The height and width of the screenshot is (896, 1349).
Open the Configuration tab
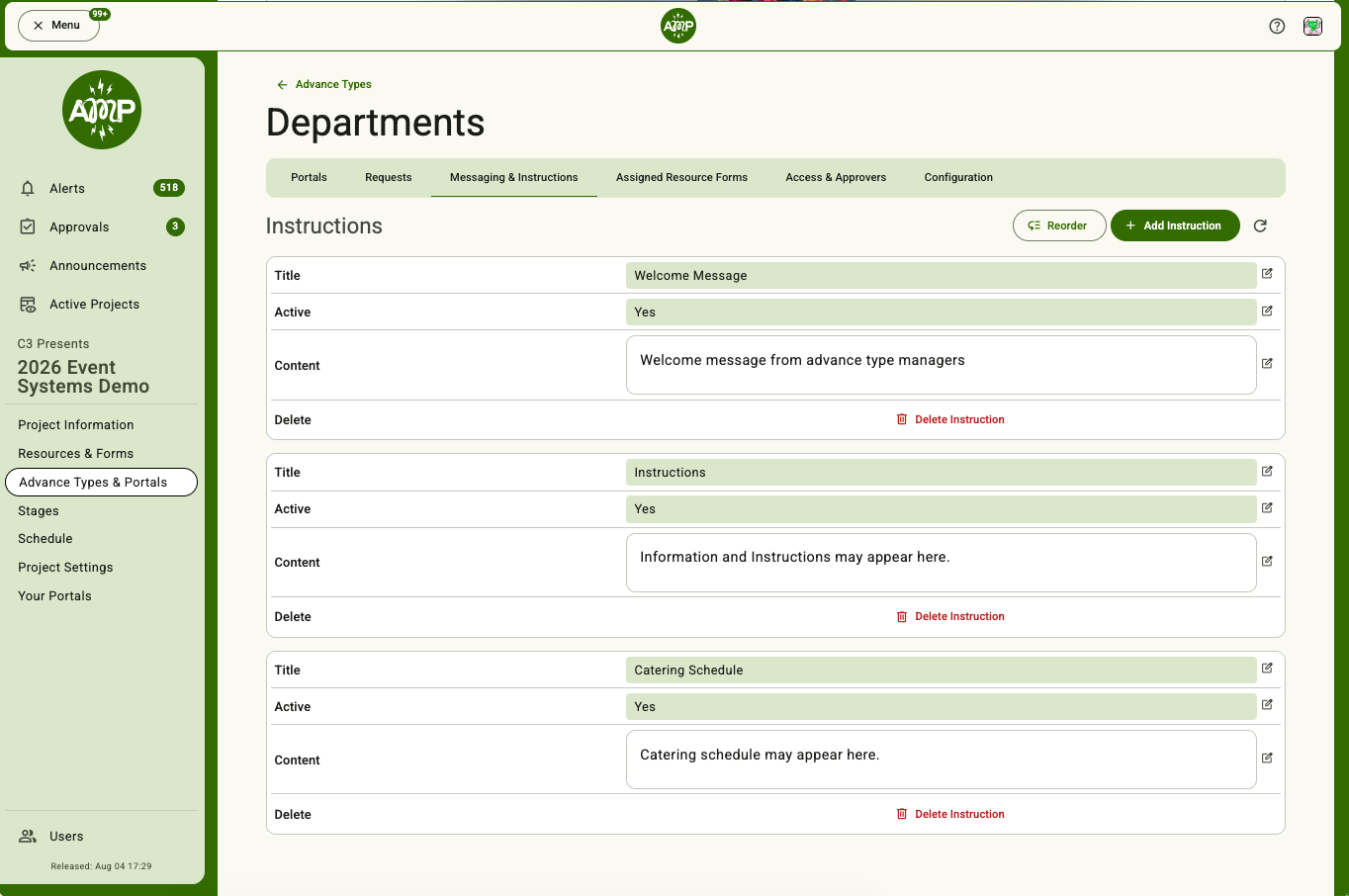click(x=958, y=177)
